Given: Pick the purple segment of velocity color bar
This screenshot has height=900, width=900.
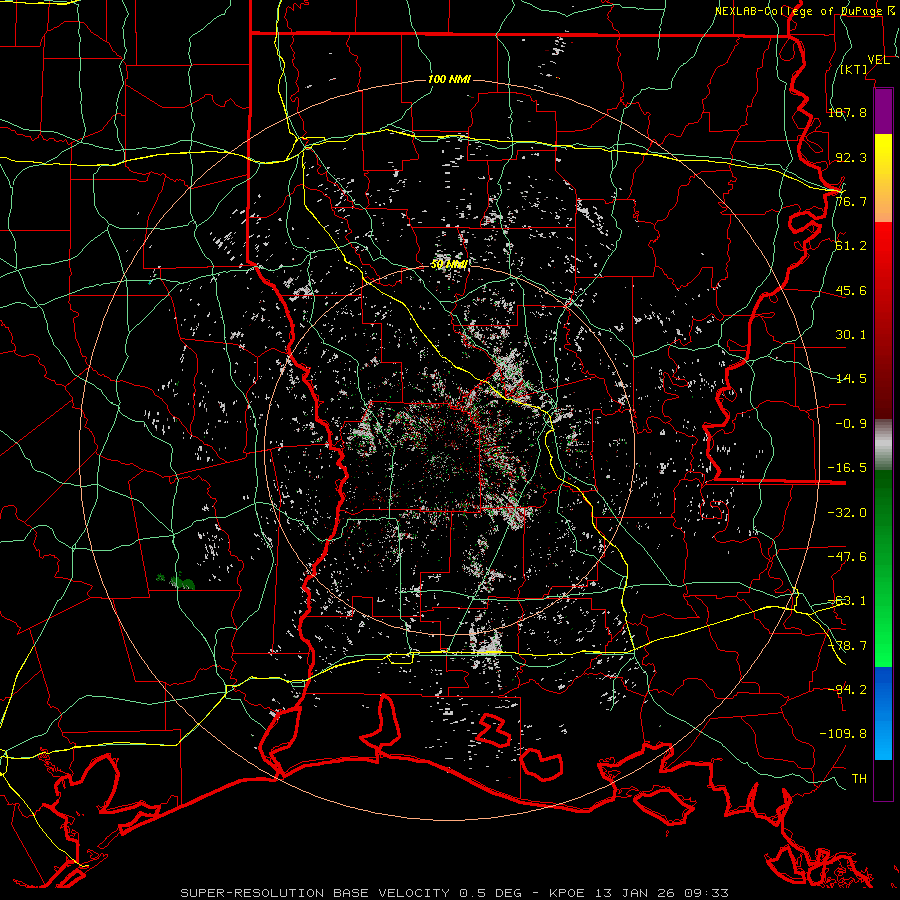Looking at the screenshot, I should [883, 112].
